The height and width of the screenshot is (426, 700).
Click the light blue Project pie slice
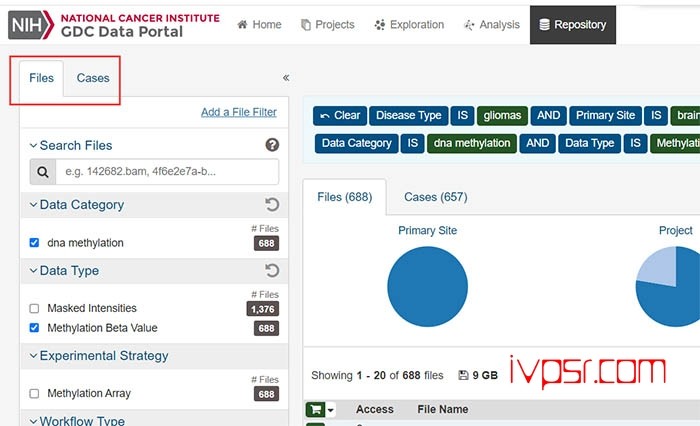pyautogui.click(x=659, y=268)
